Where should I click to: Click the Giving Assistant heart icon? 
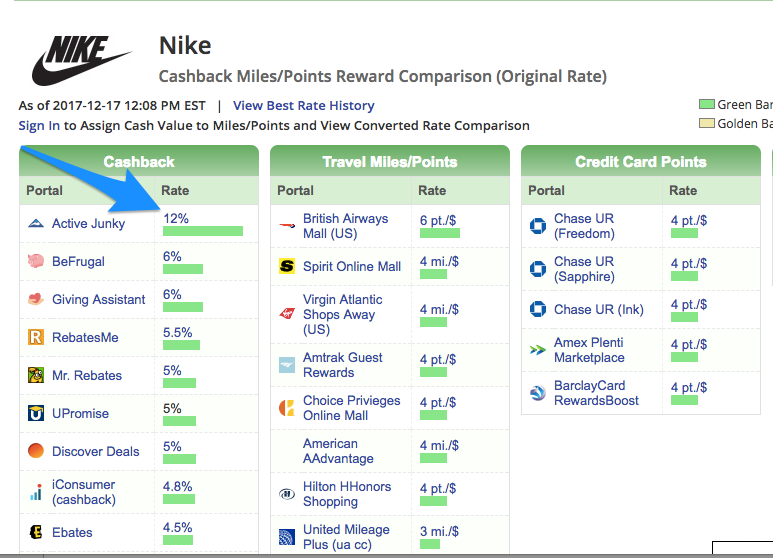click(x=36, y=299)
